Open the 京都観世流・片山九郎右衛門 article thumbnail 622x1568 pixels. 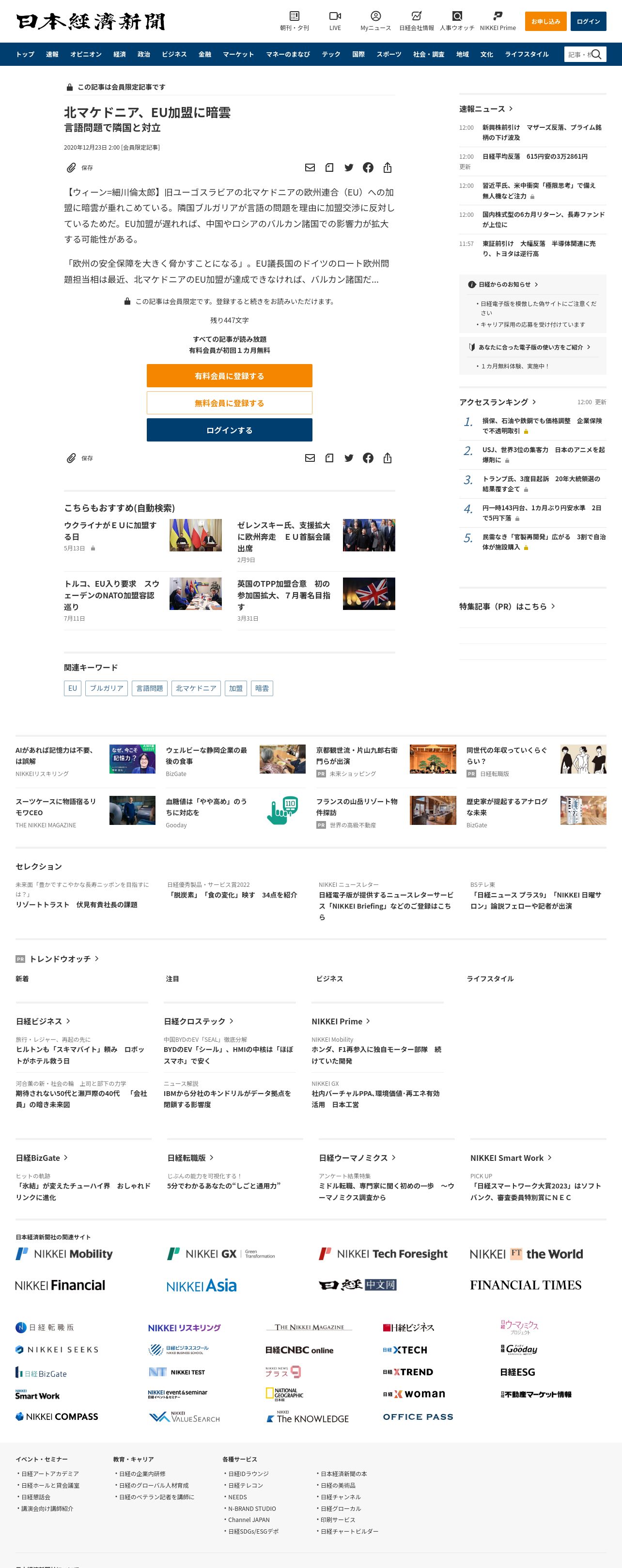(x=433, y=759)
